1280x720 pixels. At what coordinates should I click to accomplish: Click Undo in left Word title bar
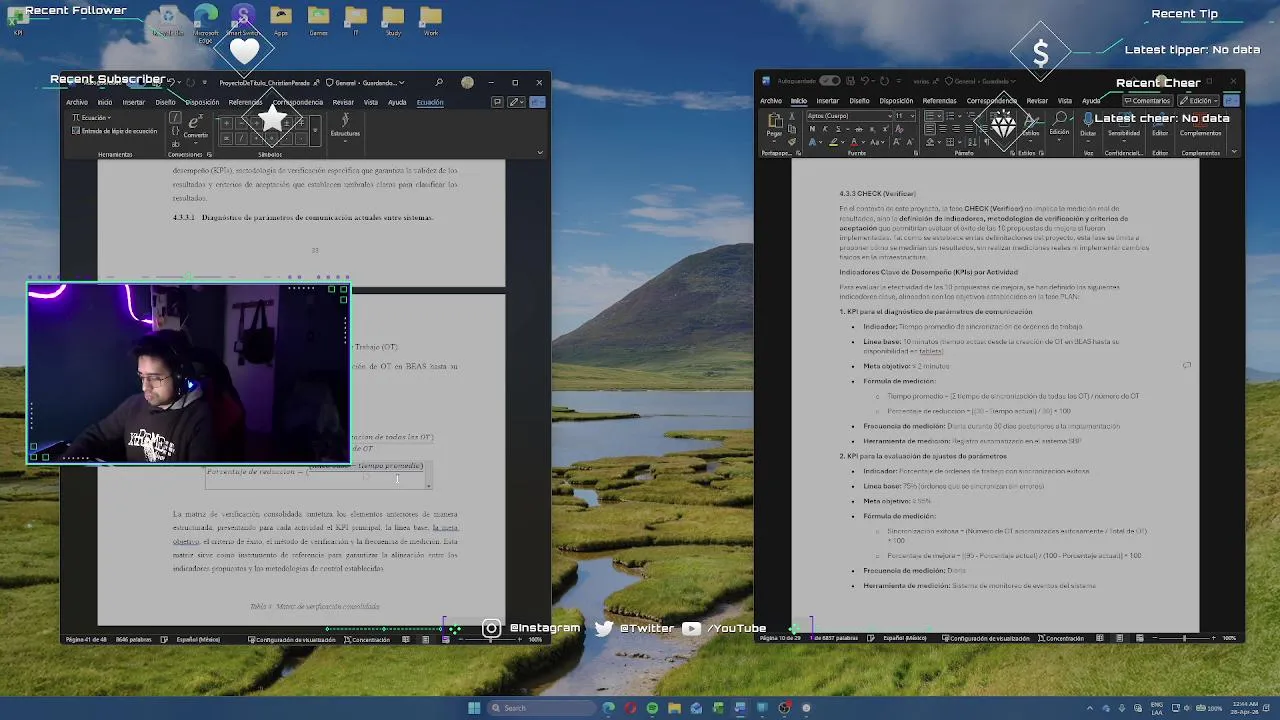click(171, 82)
